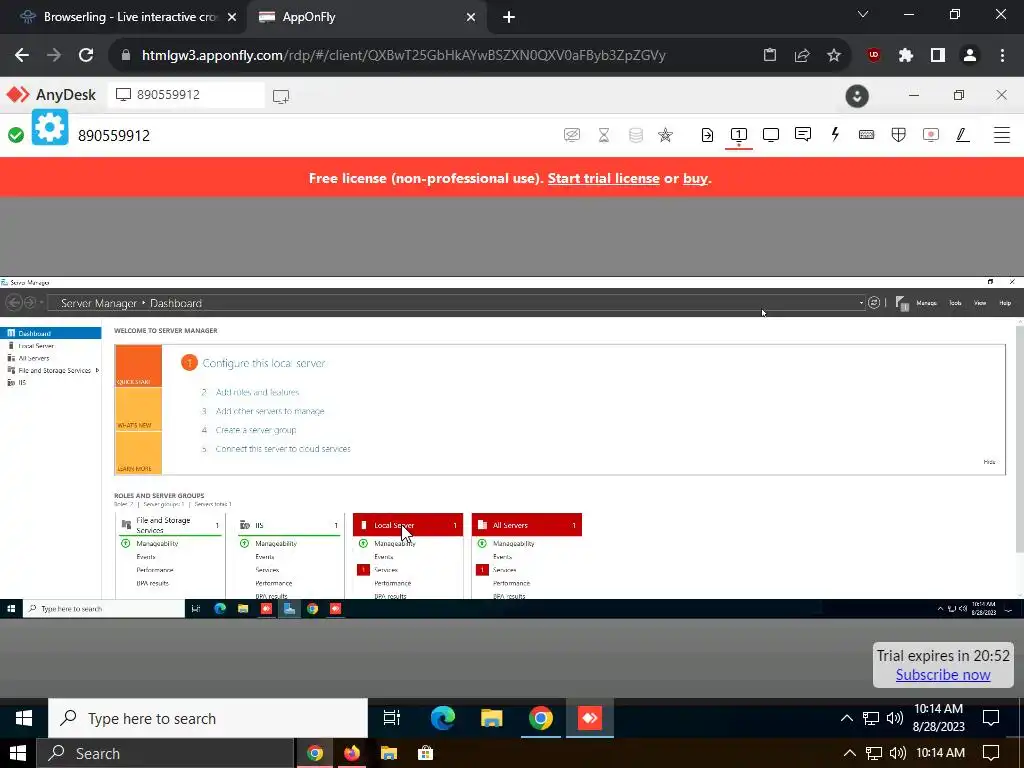The height and width of the screenshot is (768, 1024).
Task: Select AnyDesk session tab 890559912
Action: [185, 95]
